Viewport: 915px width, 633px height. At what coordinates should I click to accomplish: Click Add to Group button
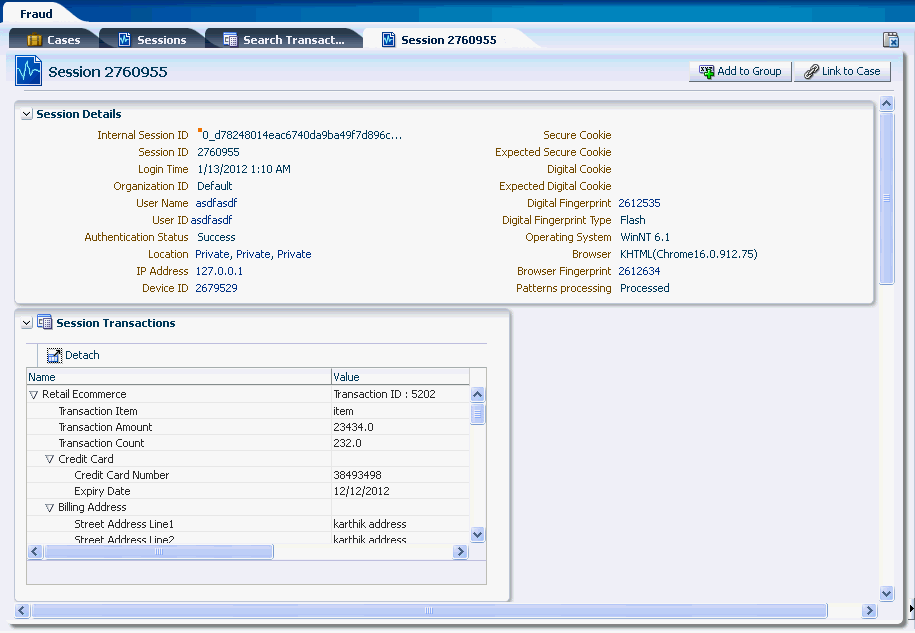click(x=740, y=71)
